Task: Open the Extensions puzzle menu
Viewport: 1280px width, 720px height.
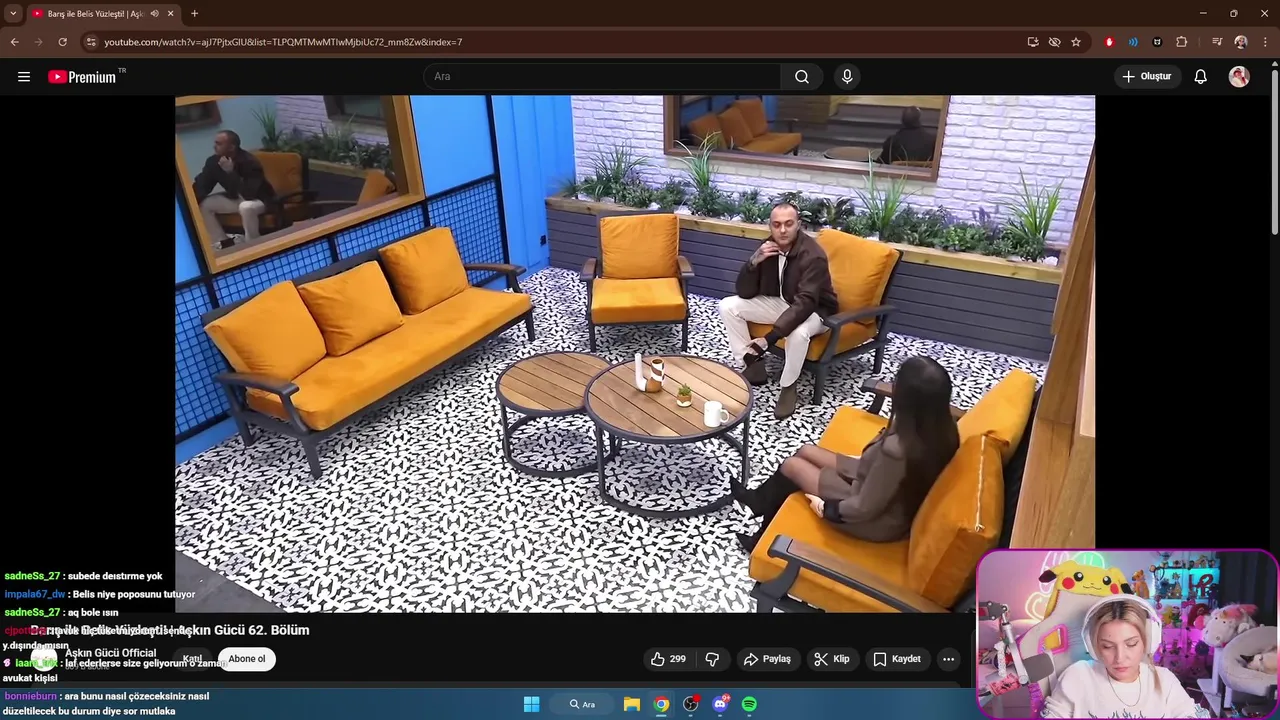Action: coord(1182,42)
